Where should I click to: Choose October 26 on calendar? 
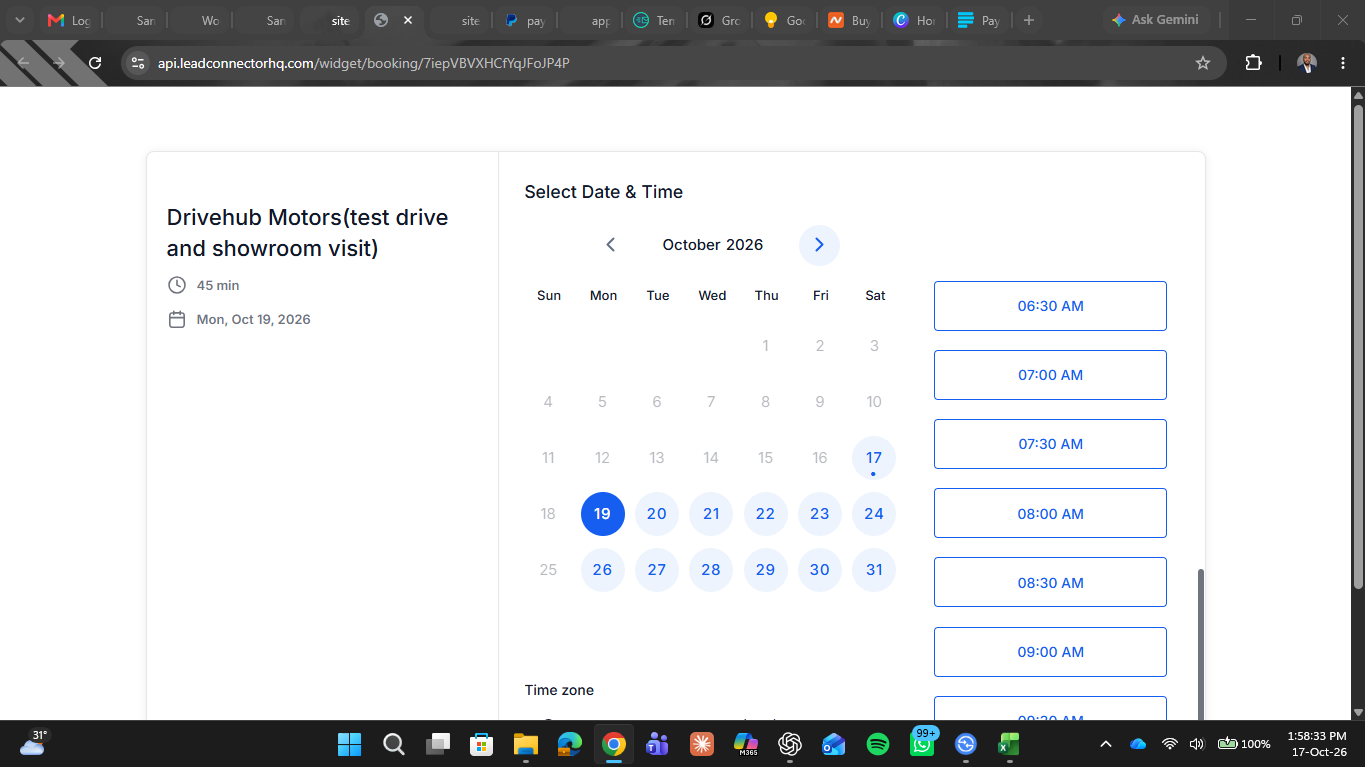pos(602,570)
